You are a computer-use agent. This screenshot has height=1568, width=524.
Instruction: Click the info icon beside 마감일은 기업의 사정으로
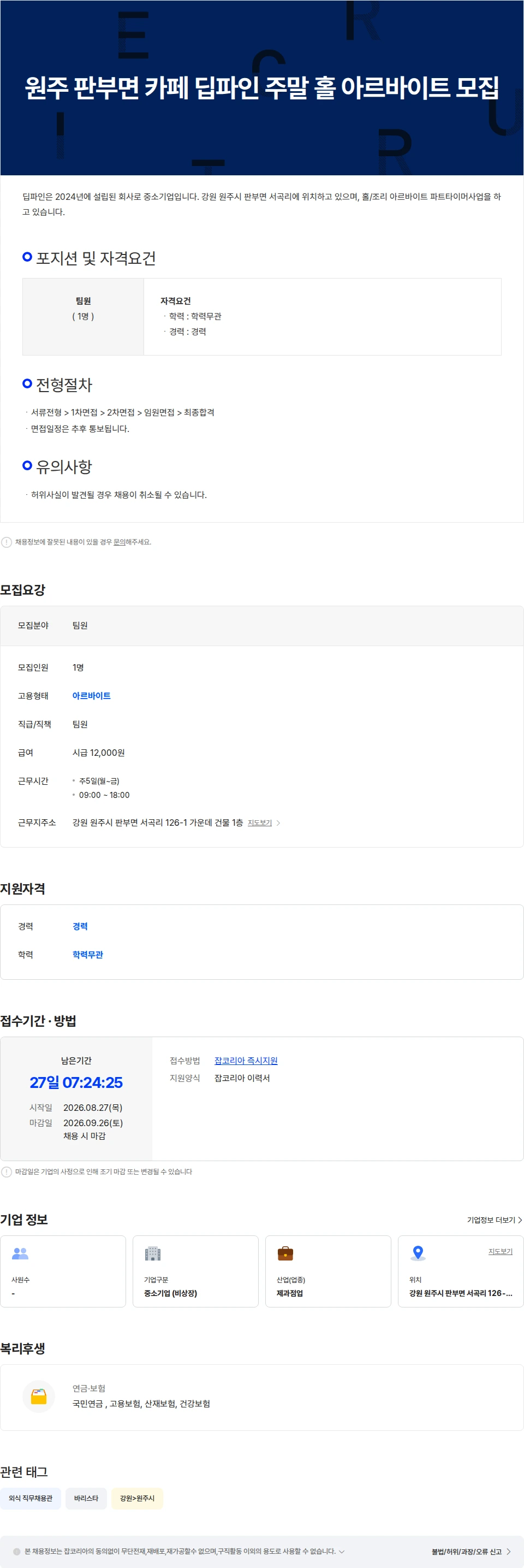(6, 1171)
